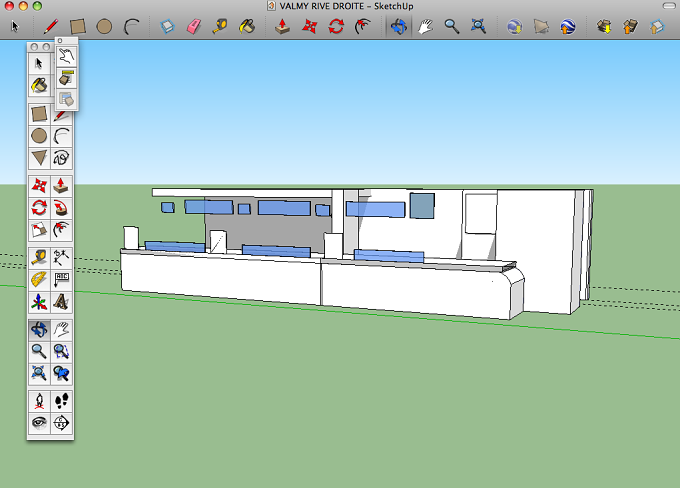Pick the Line pencil tool in top toolbar
The height and width of the screenshot is (488, 680).
click(x=51, y=26)
